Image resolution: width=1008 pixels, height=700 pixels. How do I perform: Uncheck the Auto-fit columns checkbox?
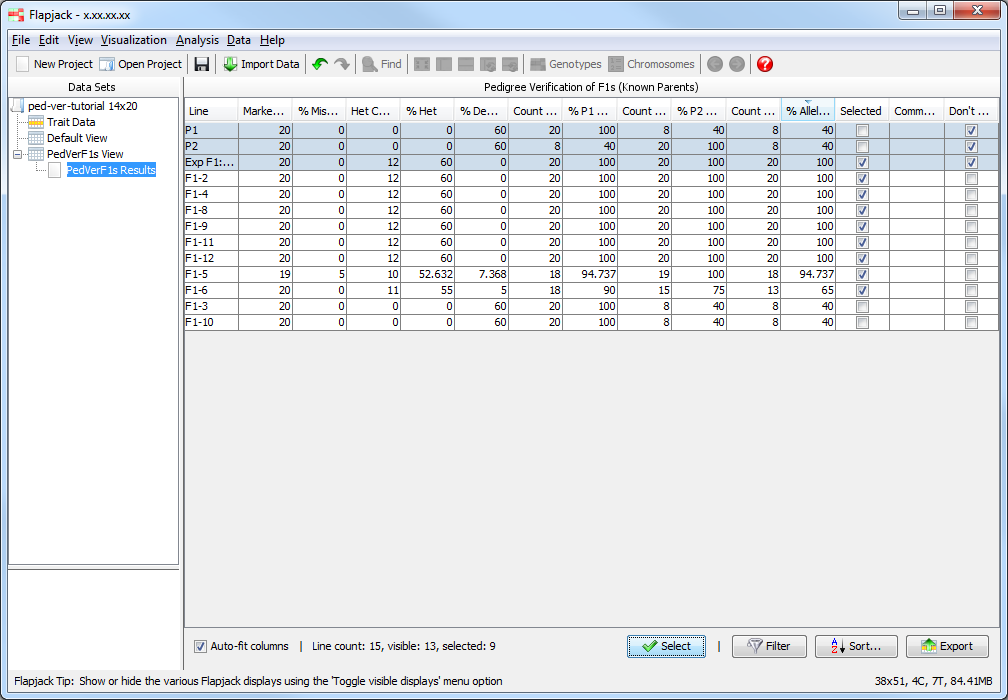(200, 647)
